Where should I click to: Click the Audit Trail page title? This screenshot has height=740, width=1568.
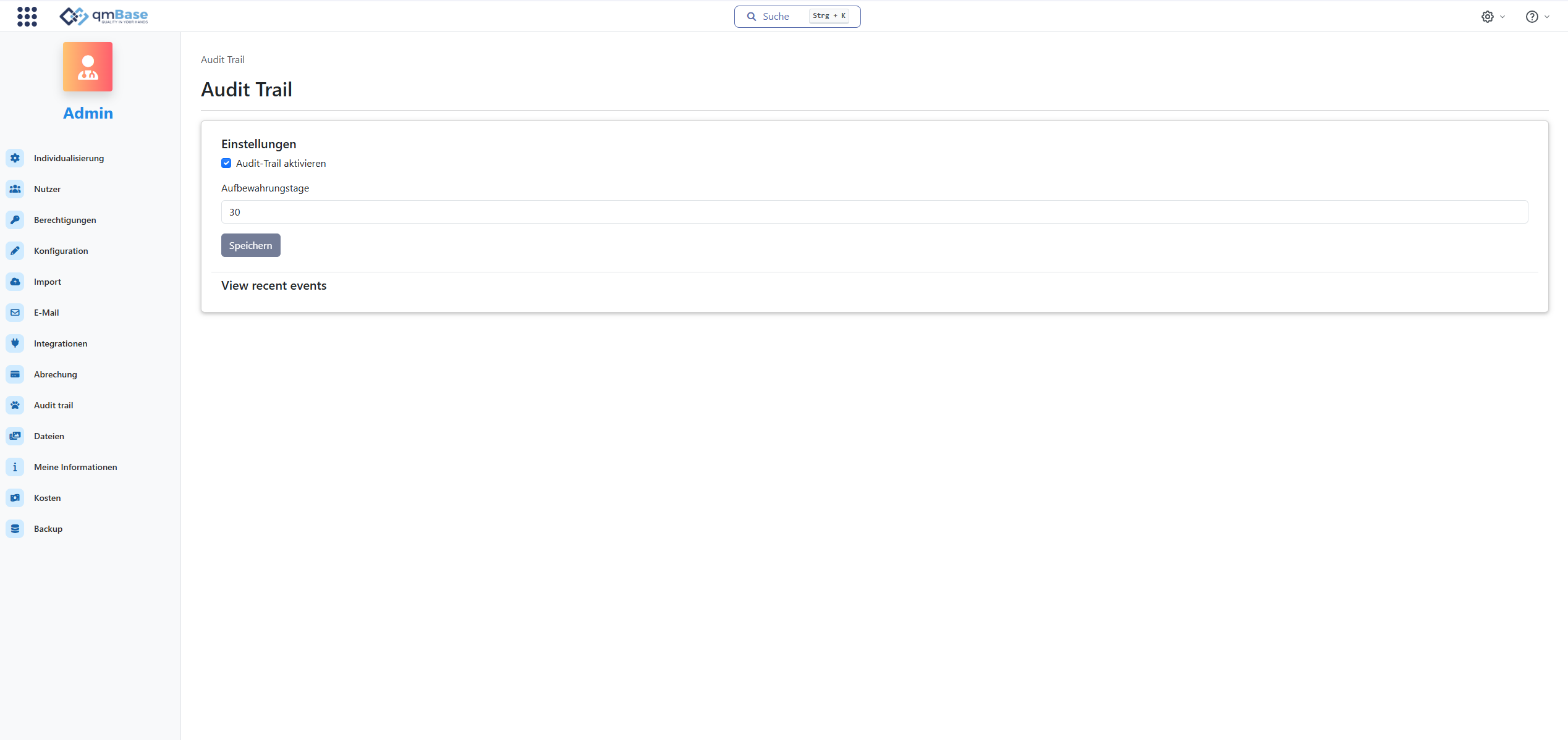pos(247,90)
